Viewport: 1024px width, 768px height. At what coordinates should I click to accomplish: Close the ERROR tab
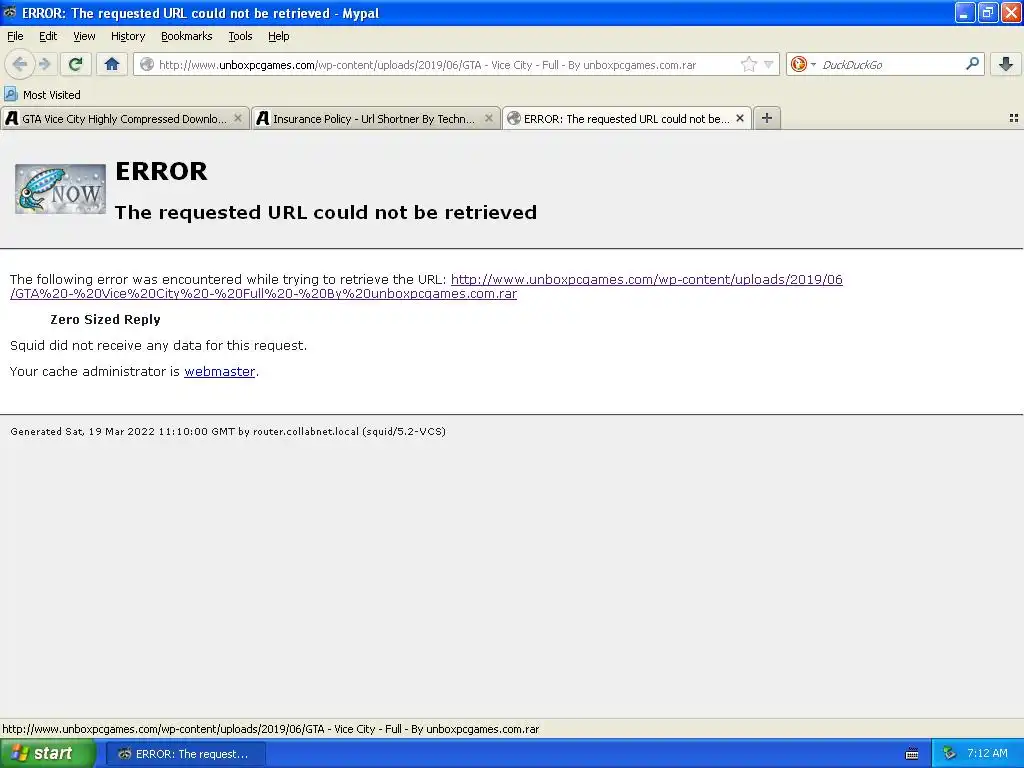(x=740, y=118)
